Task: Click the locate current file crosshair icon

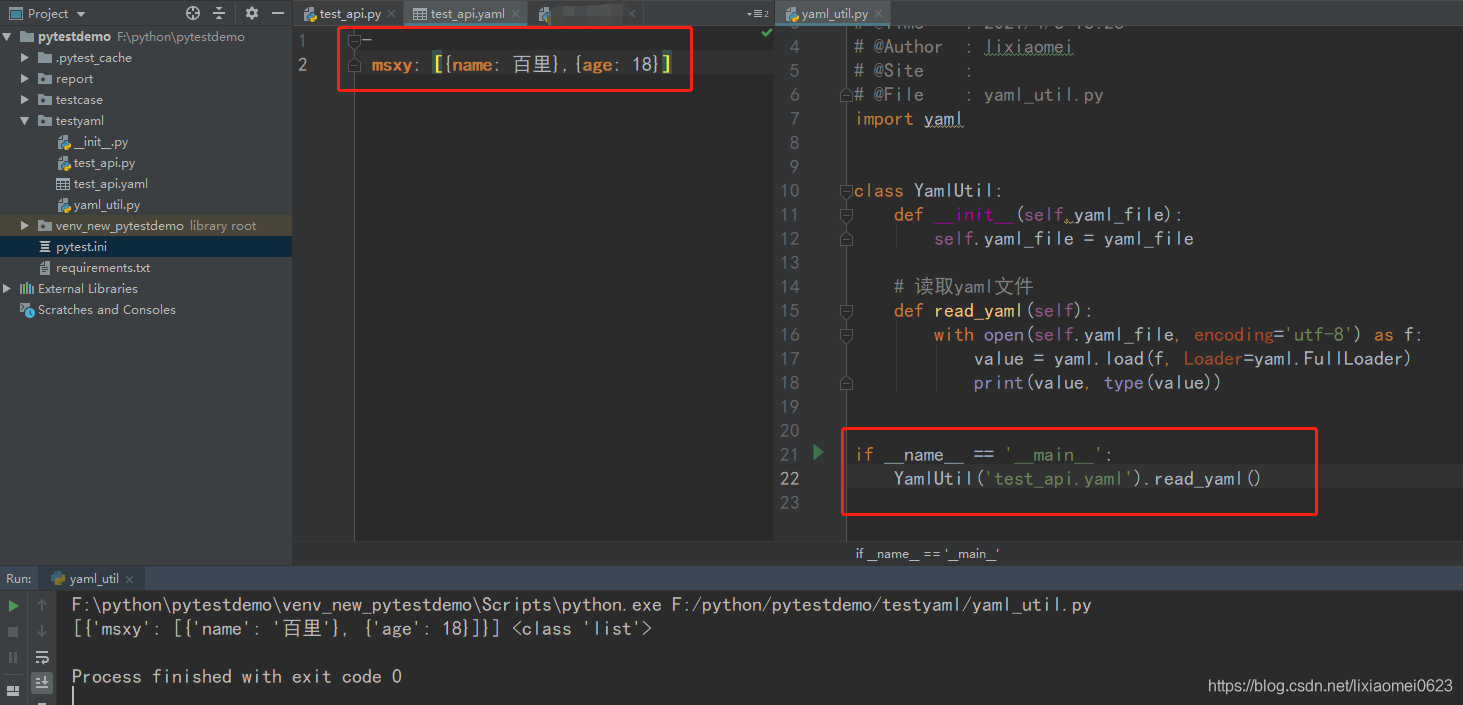Action: pyautogui.click(x=193, y=13)
